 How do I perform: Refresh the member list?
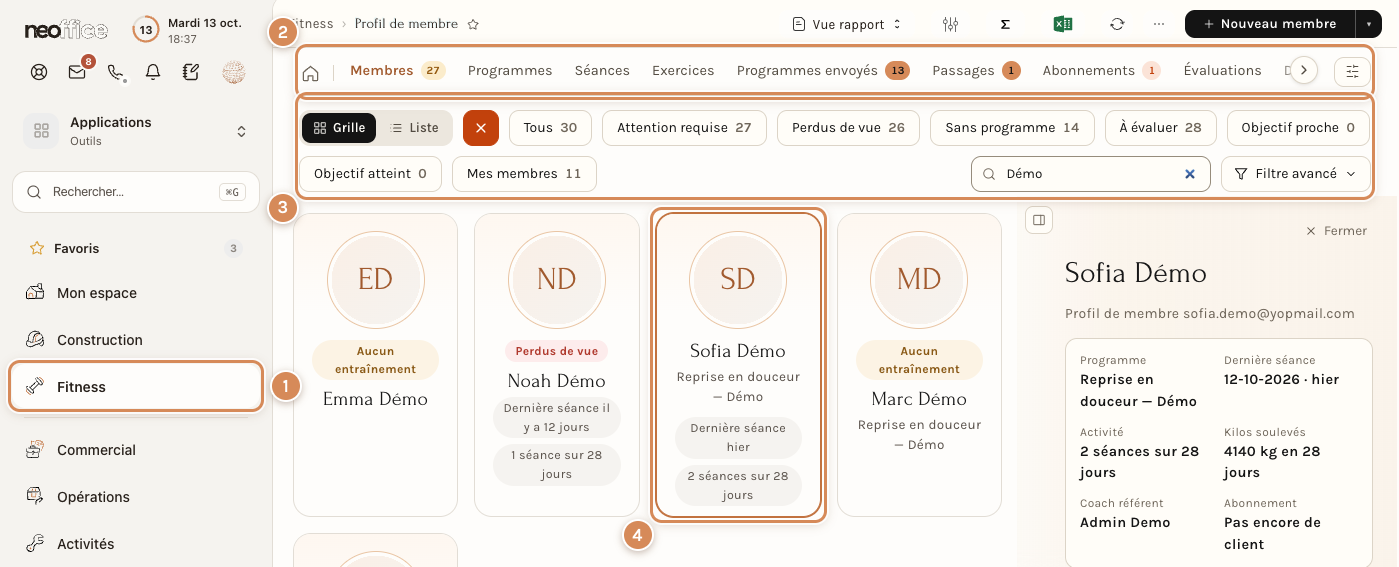pyautogui.click(x=1117, y=24)
